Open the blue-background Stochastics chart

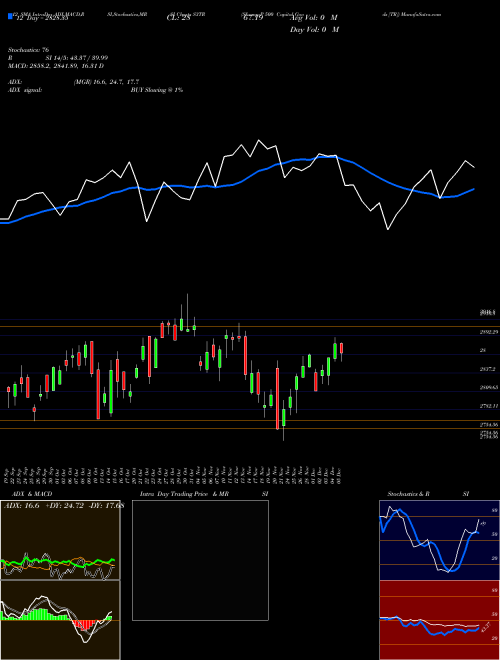pyautogui.click(x=439, y=540)
